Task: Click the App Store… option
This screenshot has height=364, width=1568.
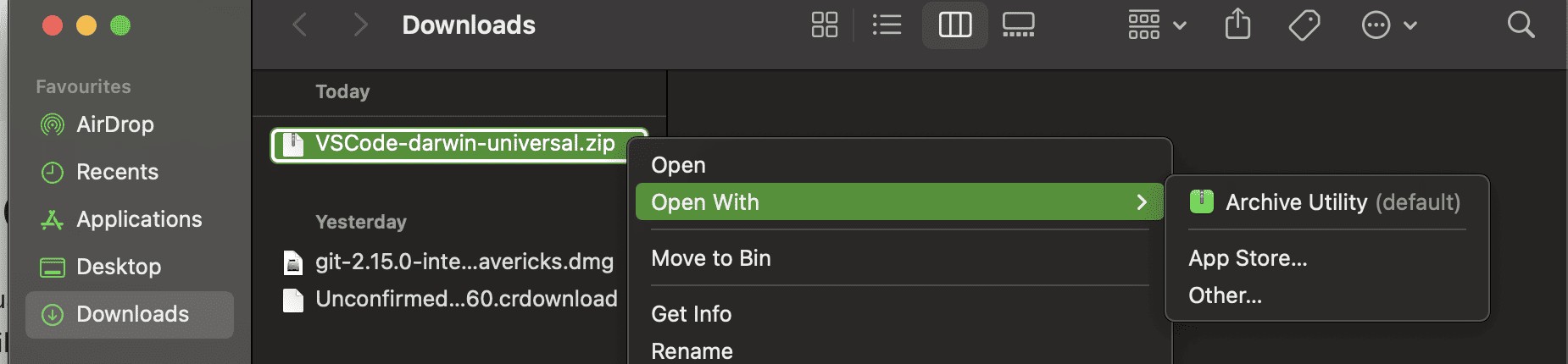Action: [x=1248, y=258]
